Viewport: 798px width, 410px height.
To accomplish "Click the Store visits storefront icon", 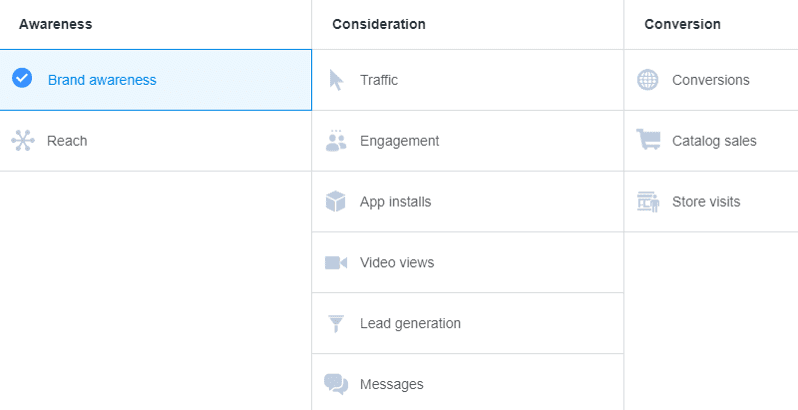I will (648, 202).
